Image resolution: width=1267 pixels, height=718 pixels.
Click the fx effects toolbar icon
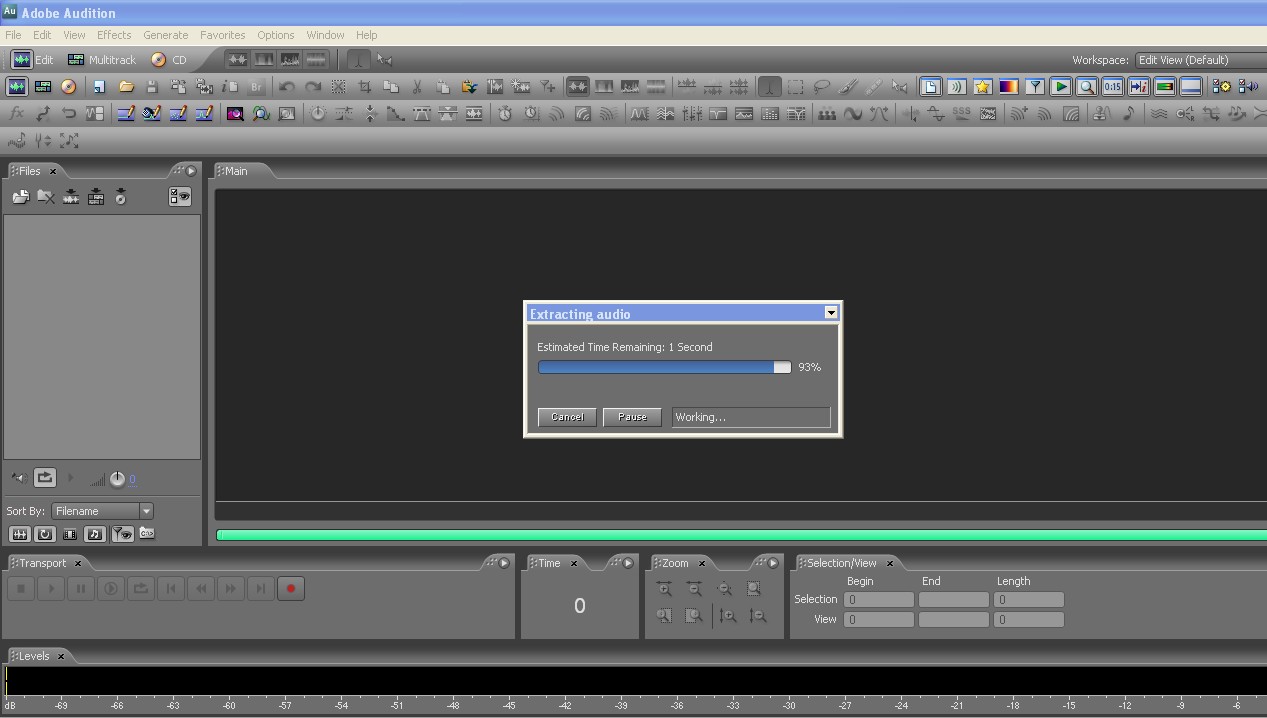(x=17, y=114)
